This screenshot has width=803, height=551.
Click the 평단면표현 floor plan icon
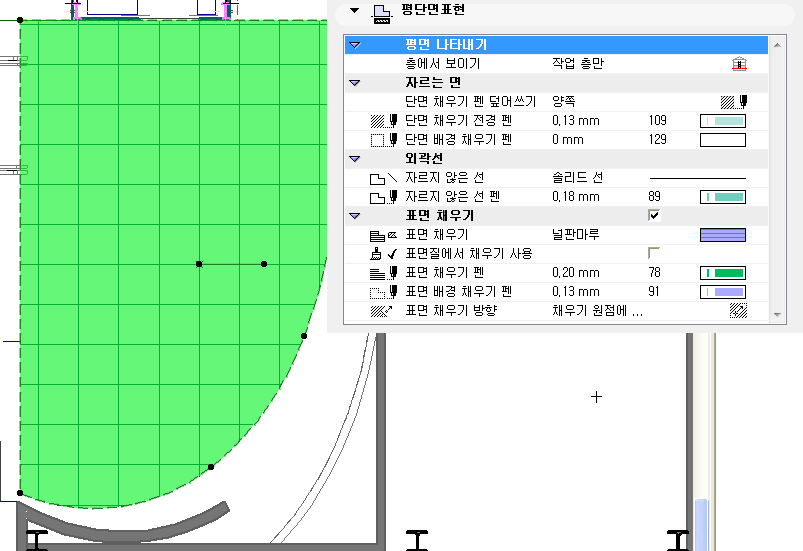(382, 14)
